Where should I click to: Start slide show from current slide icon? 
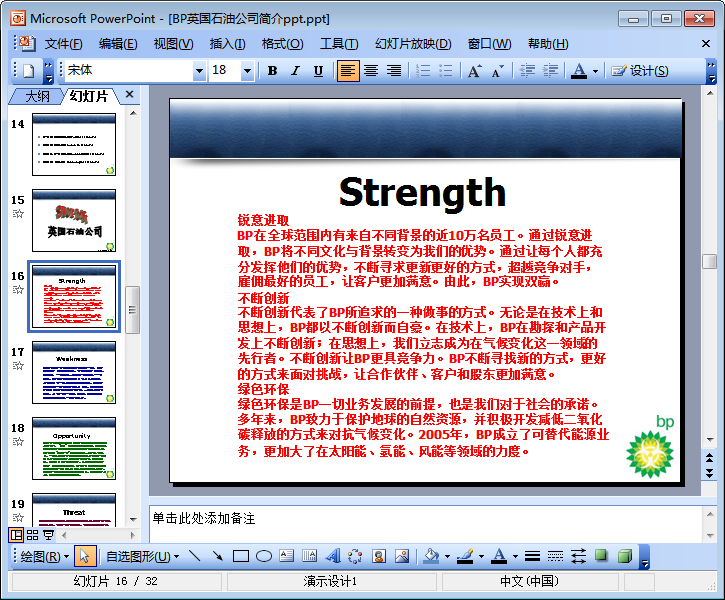48,535
